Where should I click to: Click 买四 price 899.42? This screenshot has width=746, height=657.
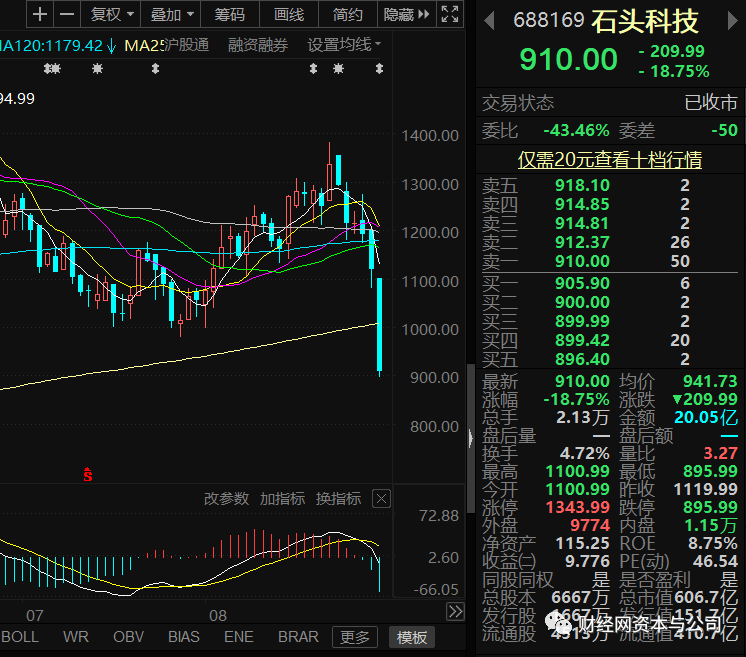[x=582, y=340]
